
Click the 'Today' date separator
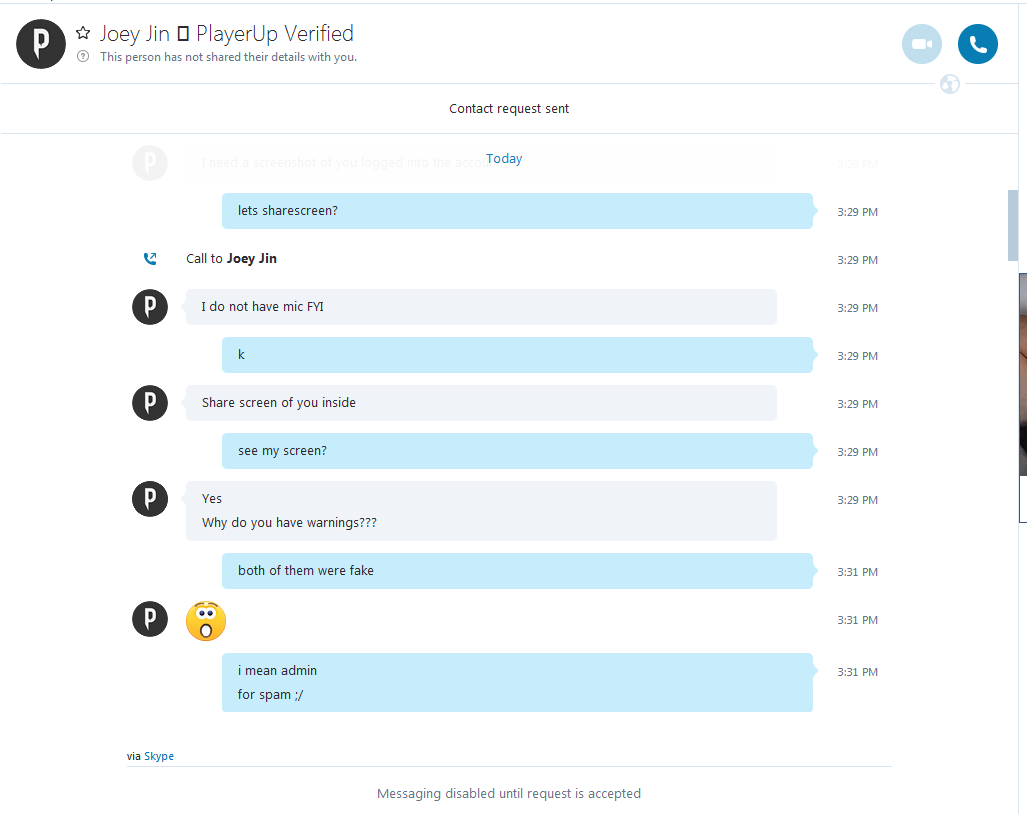[504, 158]
